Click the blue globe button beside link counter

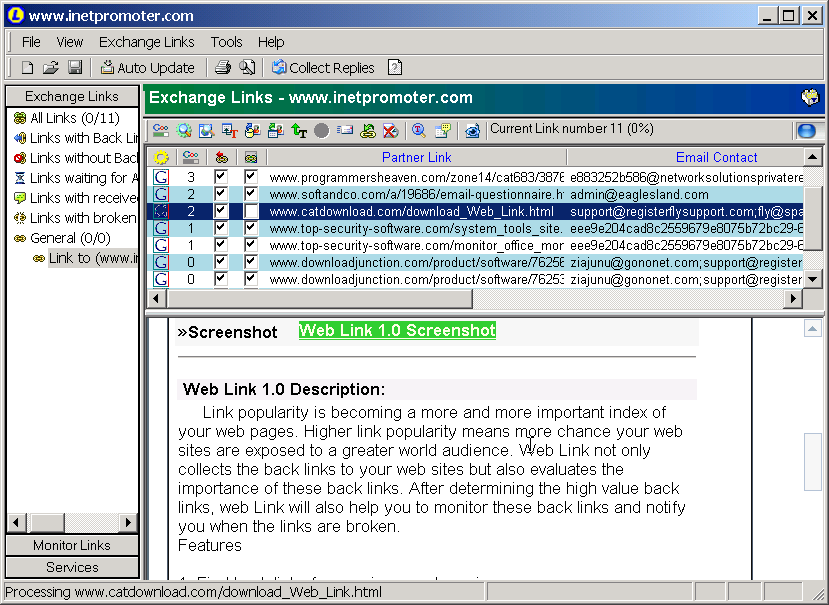tap(807, 131)
